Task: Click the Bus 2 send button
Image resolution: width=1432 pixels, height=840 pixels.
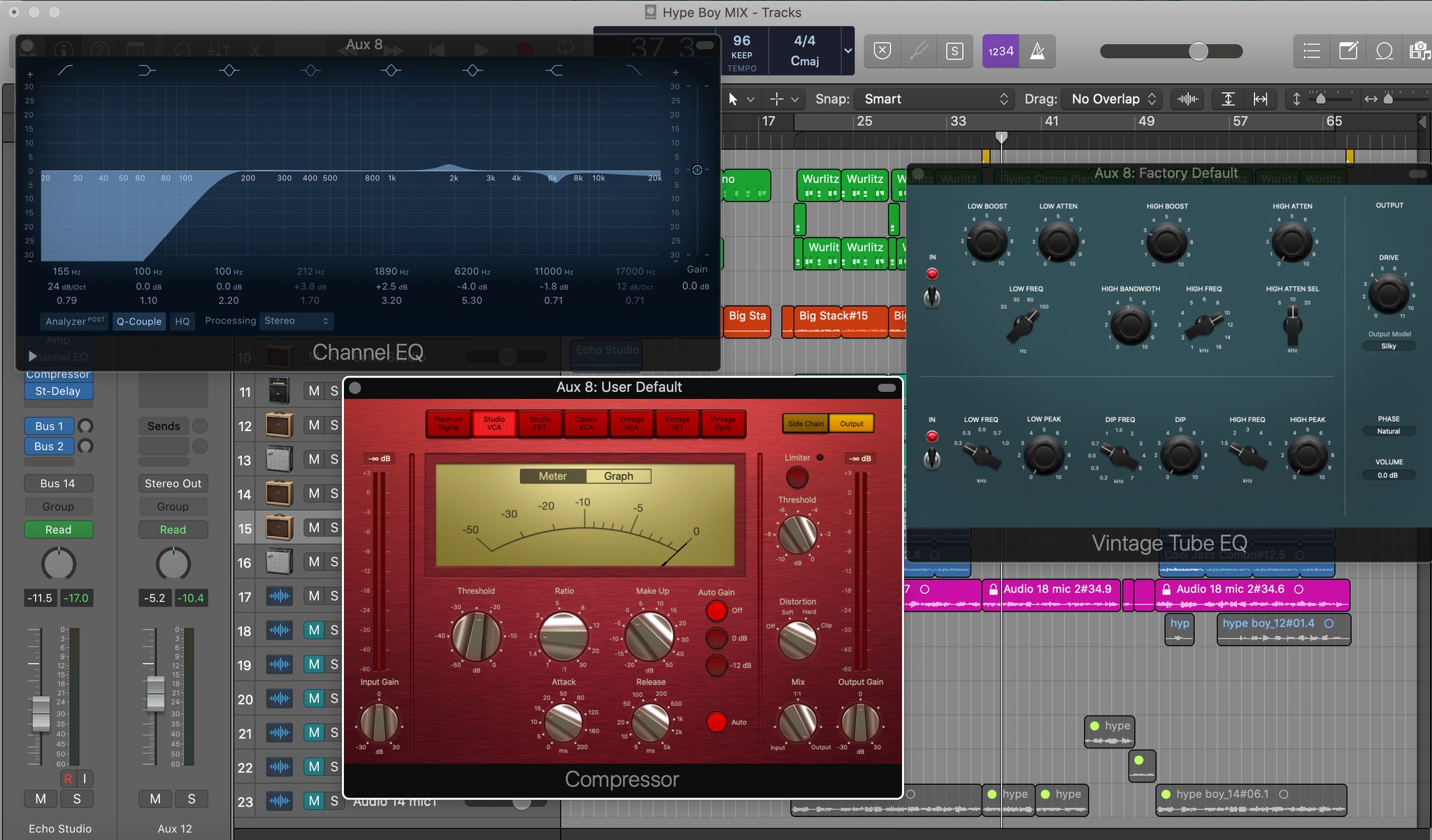Action: tap(49, 446)
